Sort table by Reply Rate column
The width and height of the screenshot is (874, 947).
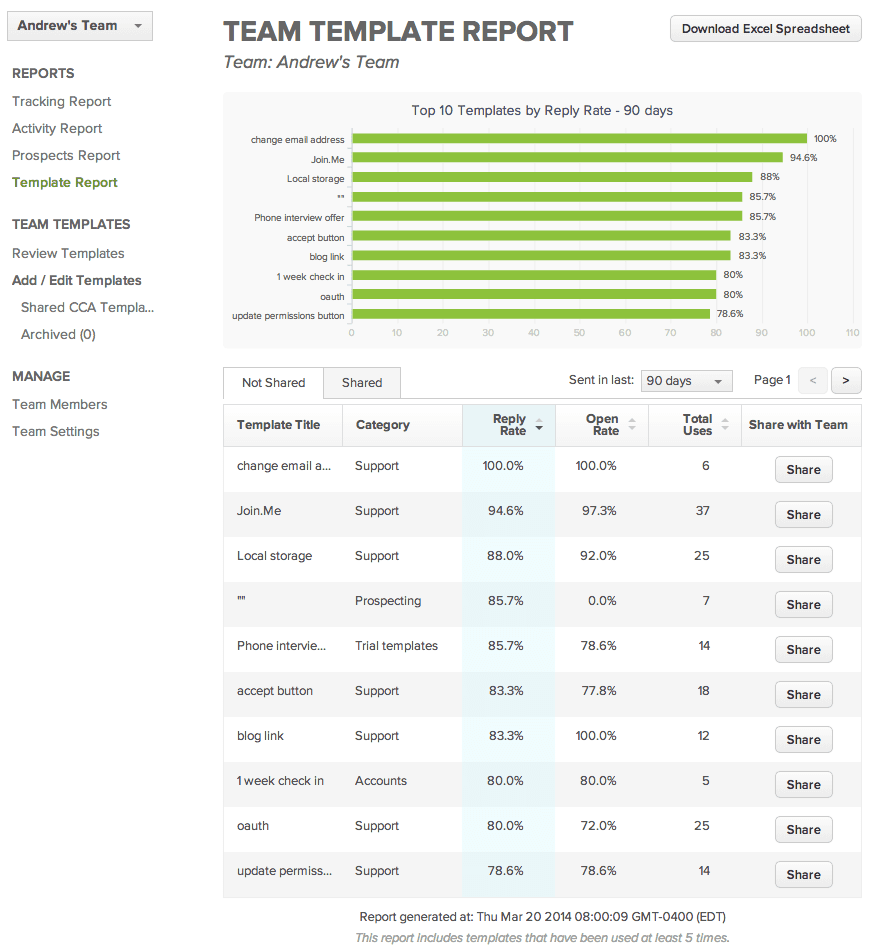coord(509,425)
